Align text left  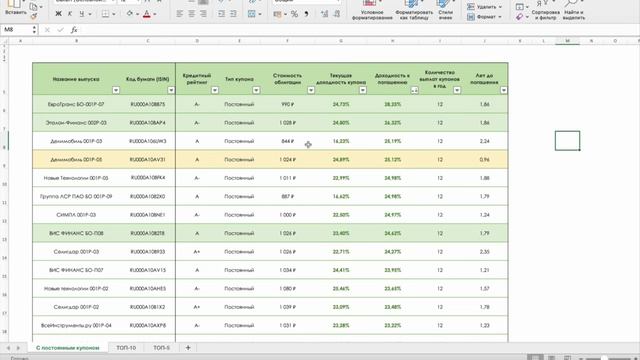pos(180,14)
